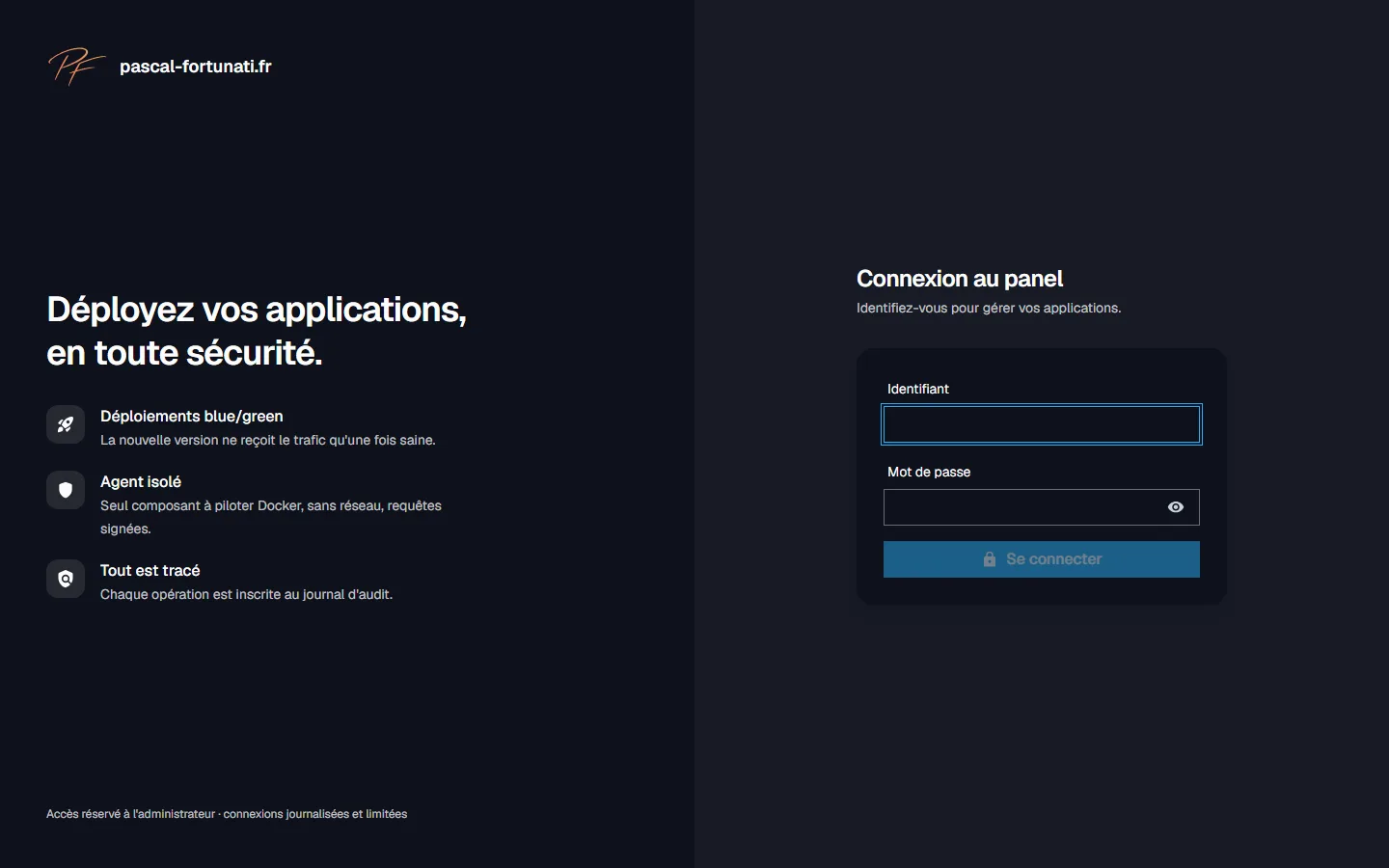Click the Seul composant à piloter Docker description
Image resolution: width=1389 pixels, height=868 pixels.
[x=271, y=517]
